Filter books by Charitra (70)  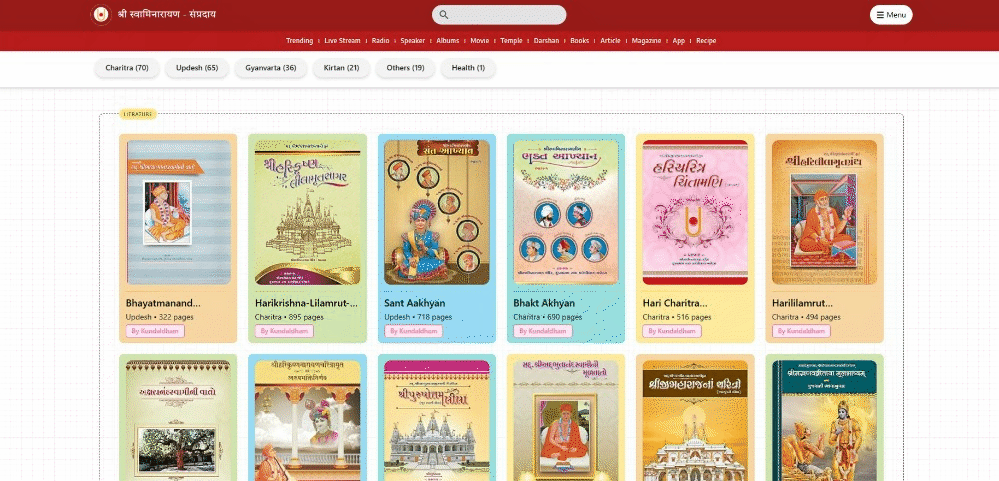click(127, 68)
